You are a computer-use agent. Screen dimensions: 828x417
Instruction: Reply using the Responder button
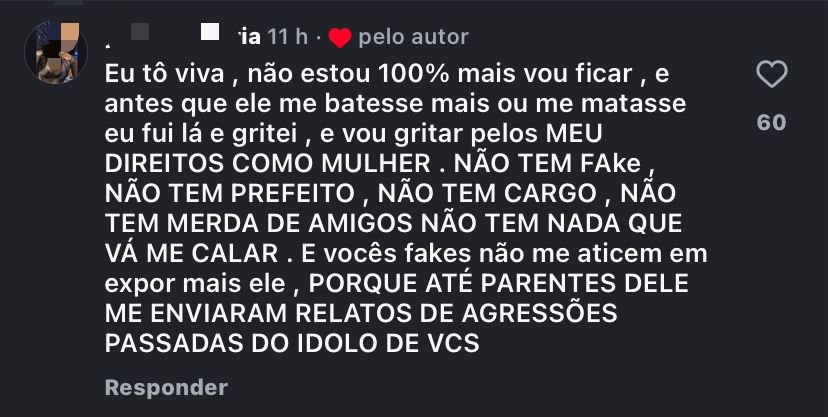(x=166, y=387)
